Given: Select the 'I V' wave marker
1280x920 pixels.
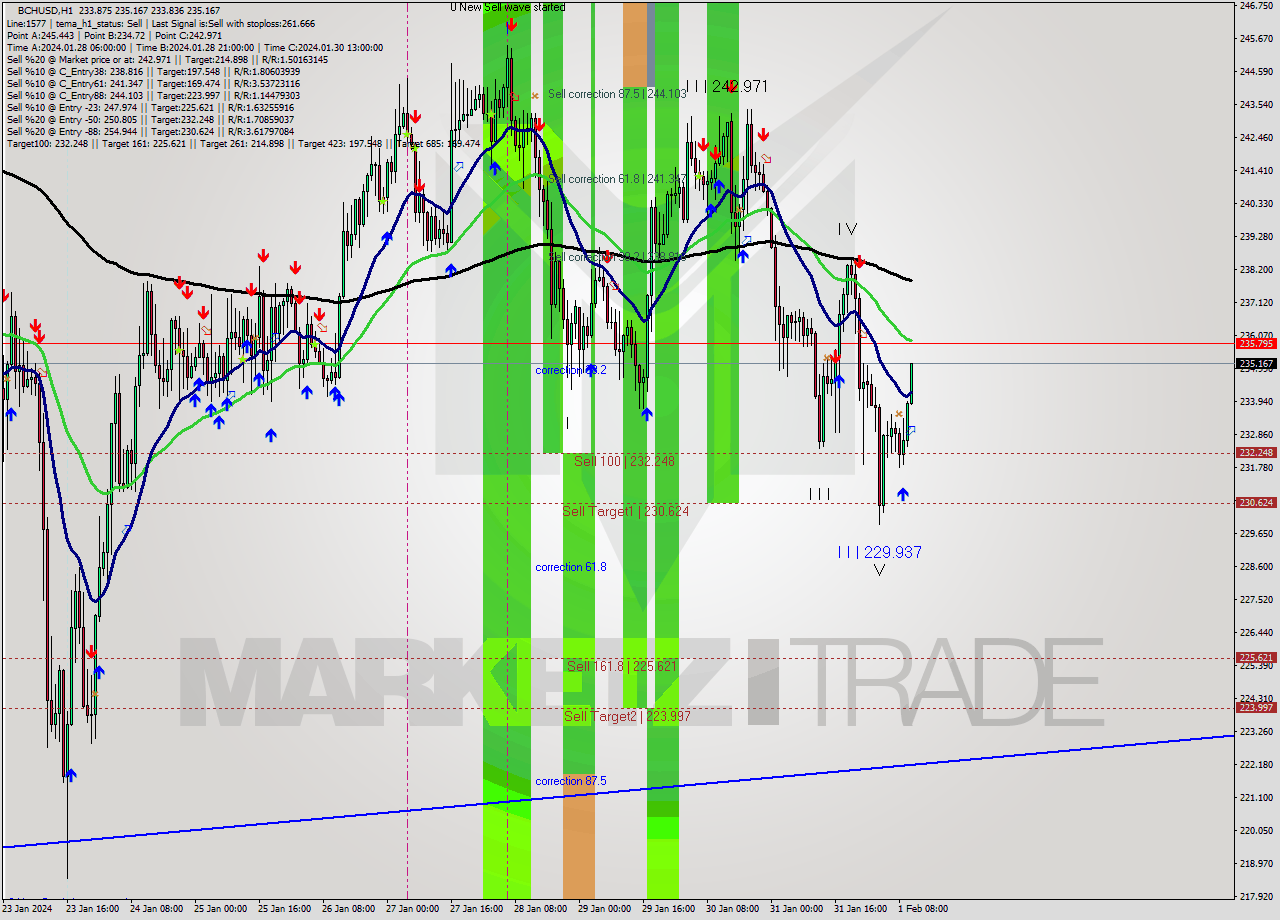Looking at the screenshot, I should [x=847, y=229].
